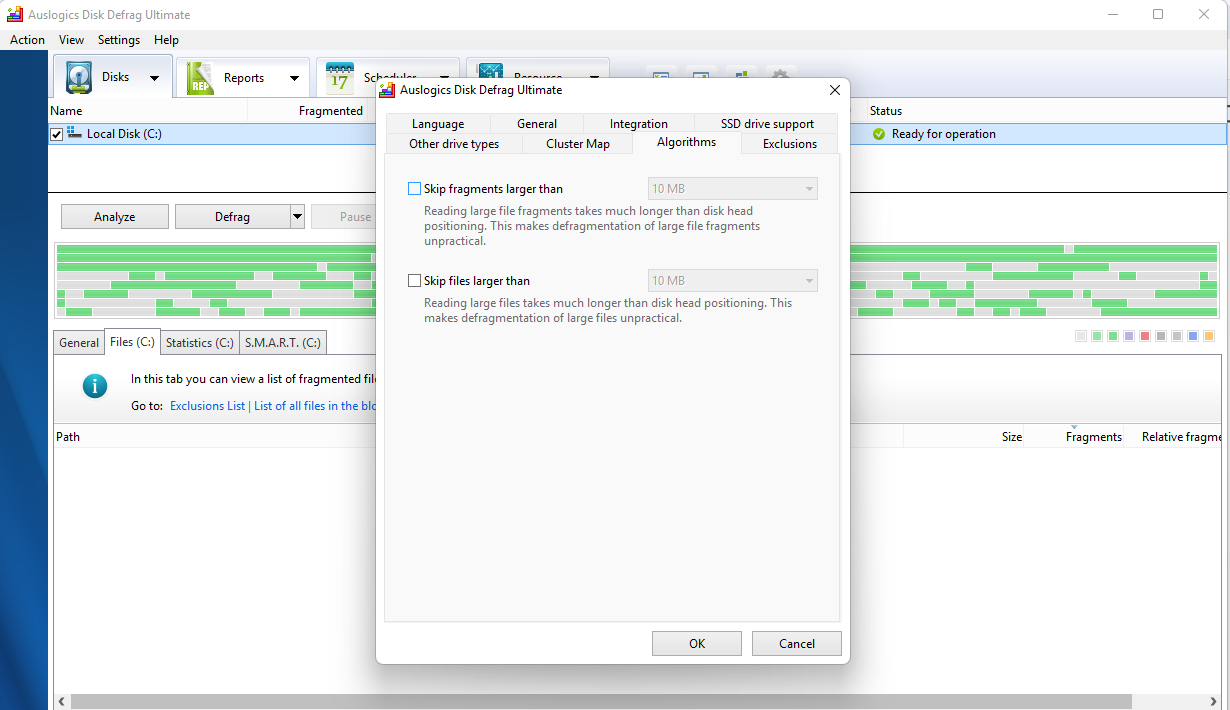The height and width of the screenshot is (710, 1230).
Task: Click the info icon in the Files tab
Action: click(95, 385)
